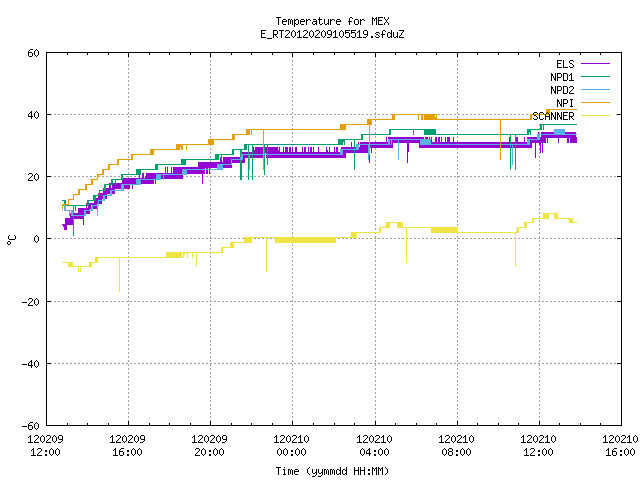Click the NPI legend label

565,103
